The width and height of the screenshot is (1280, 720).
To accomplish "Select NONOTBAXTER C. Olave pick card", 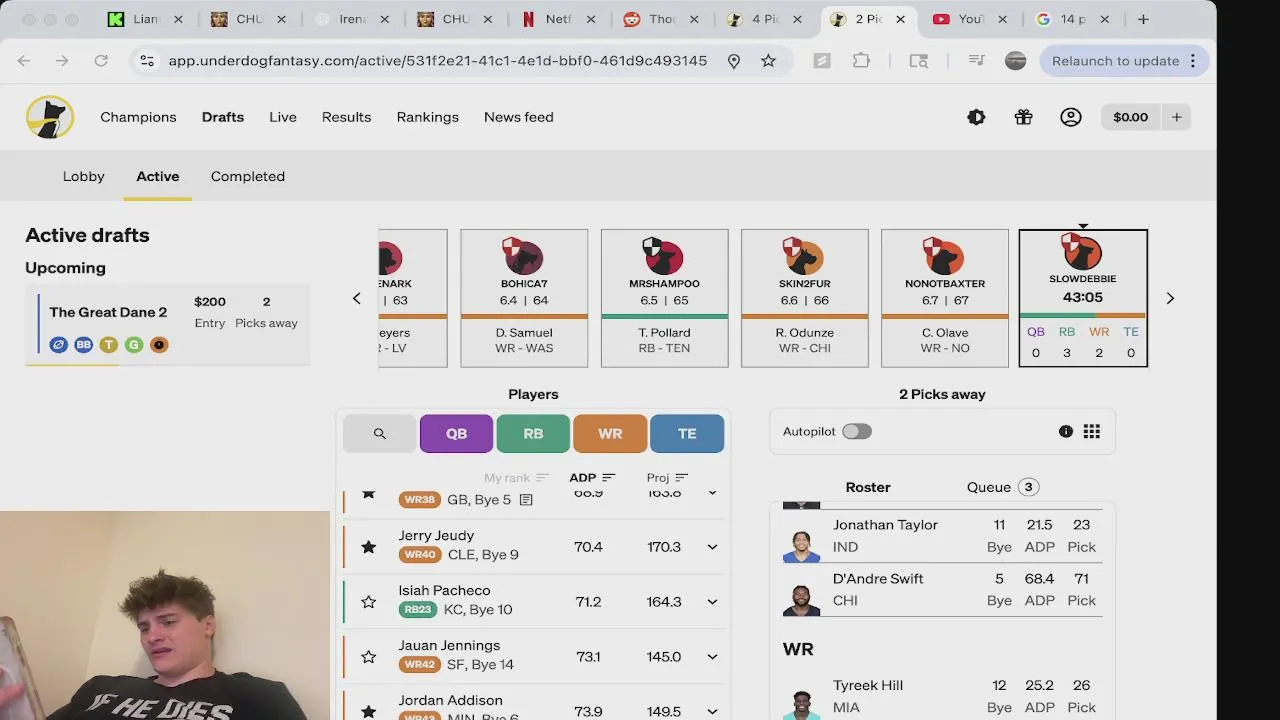I will click(x=945, y=298).
